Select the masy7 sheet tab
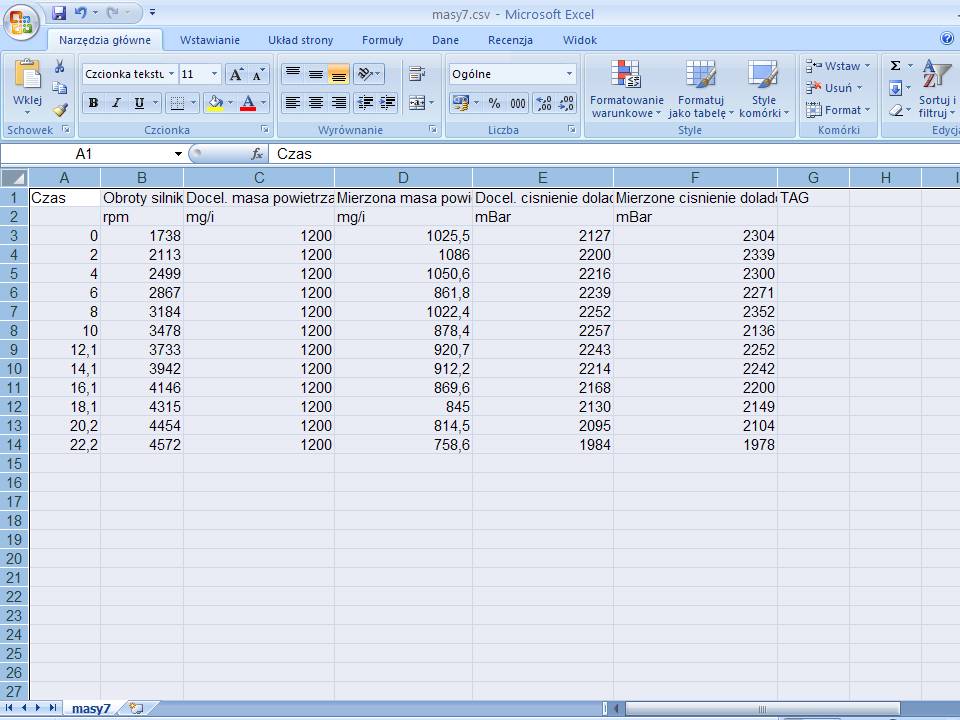The height and width of the screenshot is (720, 960). click(x=91, y=708)
